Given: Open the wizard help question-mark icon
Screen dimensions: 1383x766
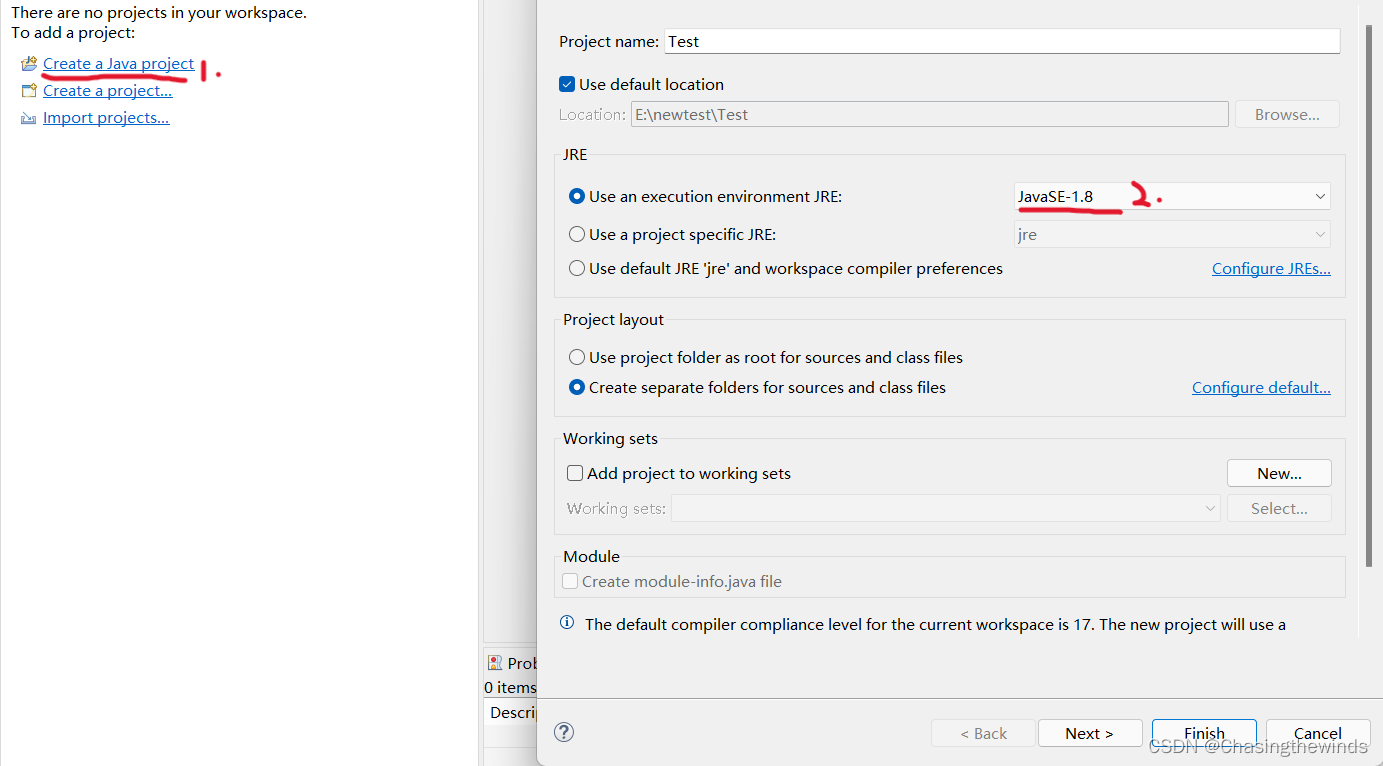Looking at the screenshot, I should pyautogui.click(x=564, y=732).
